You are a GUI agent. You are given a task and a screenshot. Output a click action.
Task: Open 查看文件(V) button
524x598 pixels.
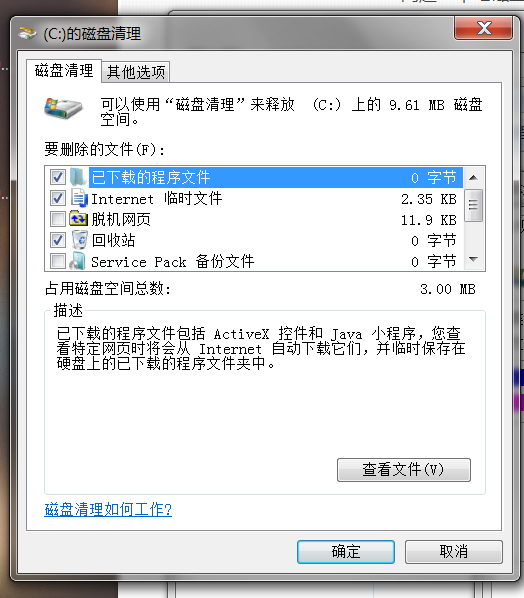tap(403, 469)
